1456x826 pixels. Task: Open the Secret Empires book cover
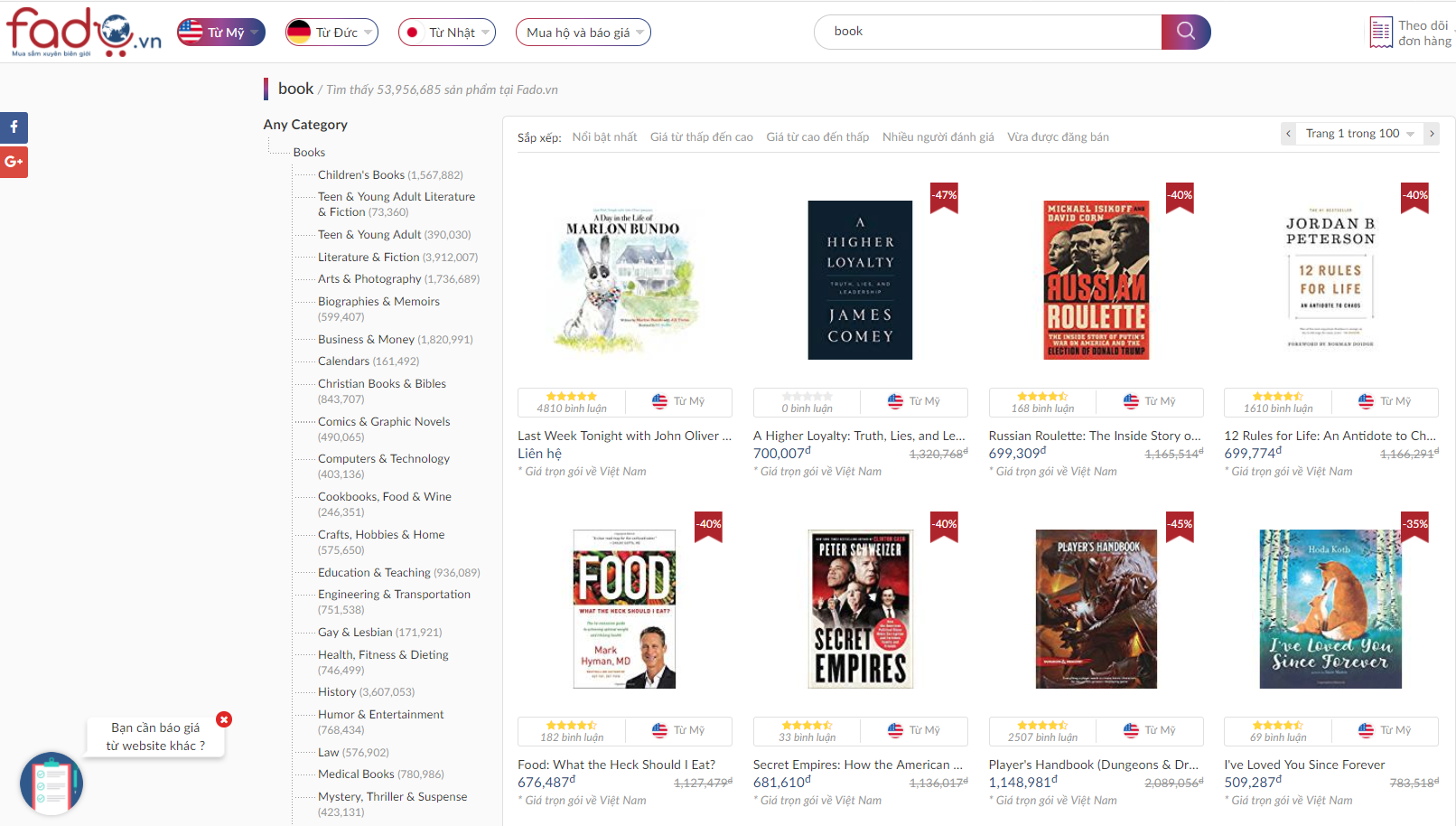coord(860,609)
